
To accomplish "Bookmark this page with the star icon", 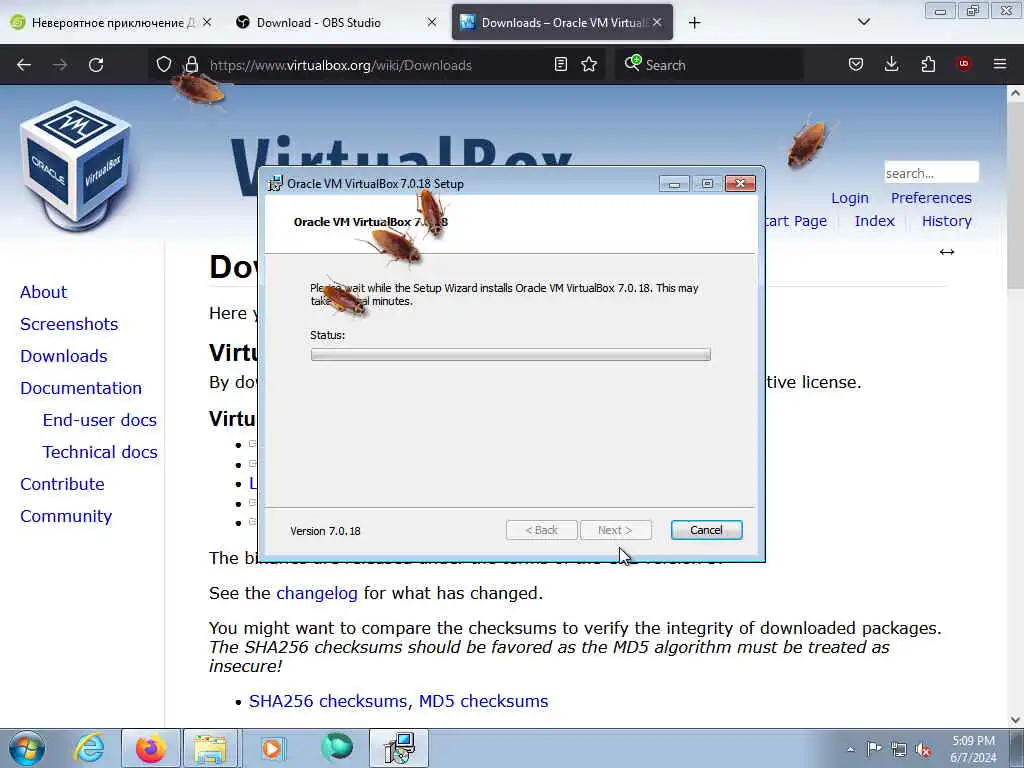I will pyautogui.click(x=589, y=65).
